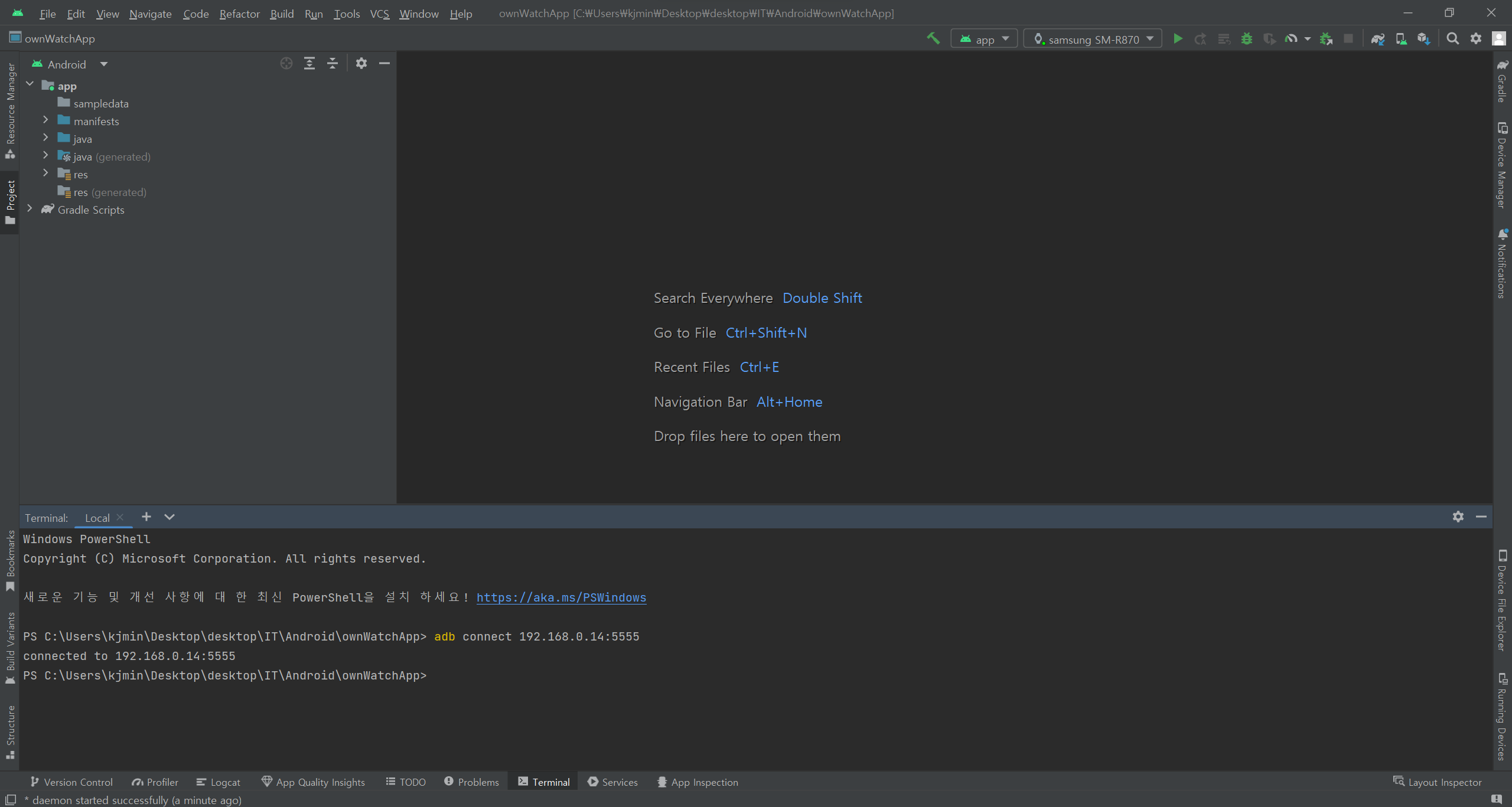Screen dimensions: 1512x807
Task: Click Search Everywhere magnifier icon
Action: pos(1452,39)
